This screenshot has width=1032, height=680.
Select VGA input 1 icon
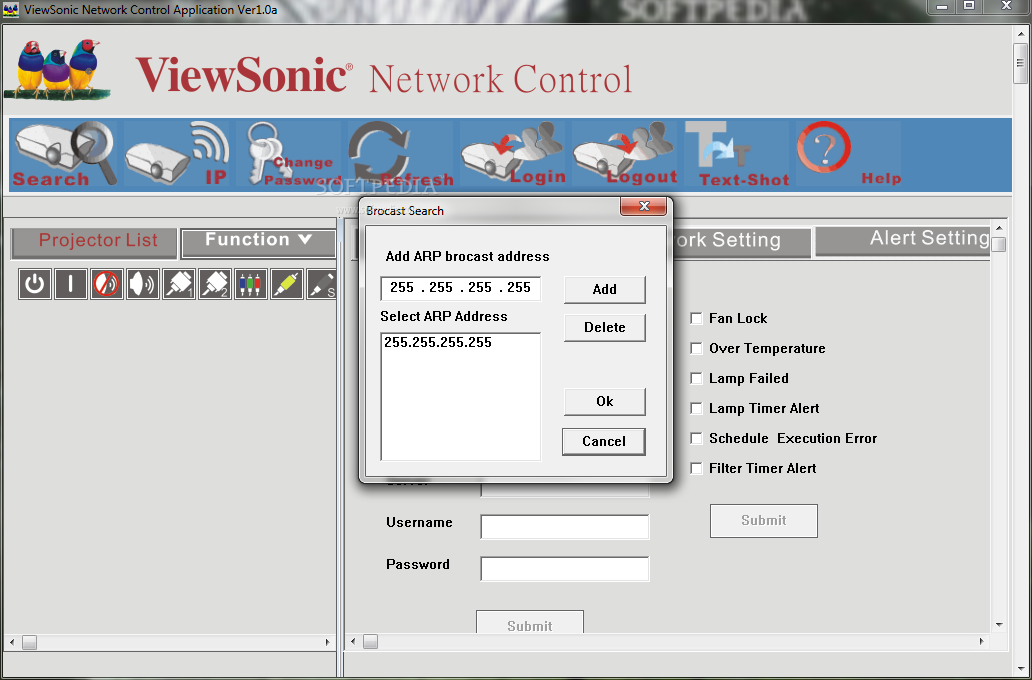(x=178, y=284)
